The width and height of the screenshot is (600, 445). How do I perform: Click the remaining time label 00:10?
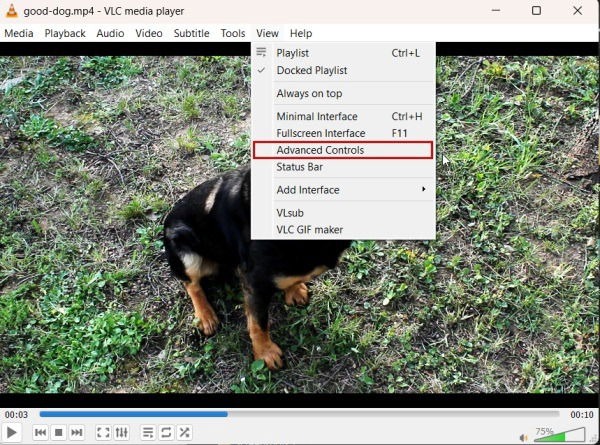coord(581,414)
